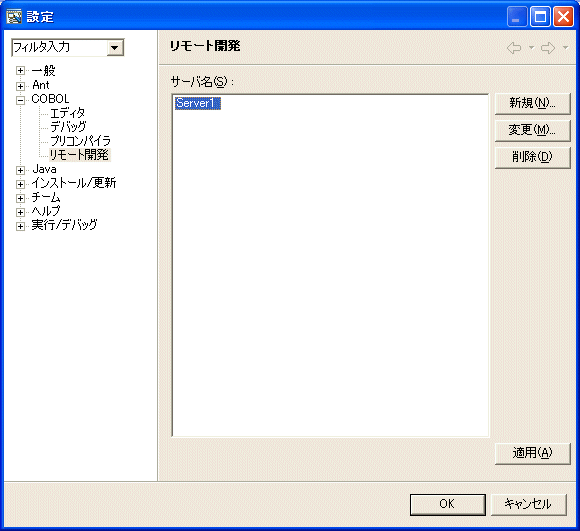The width and height of the screenshot is (580, 531).
Task: Open the フィルタ入力 combo dropdown arrow
Action: (115, 48)
